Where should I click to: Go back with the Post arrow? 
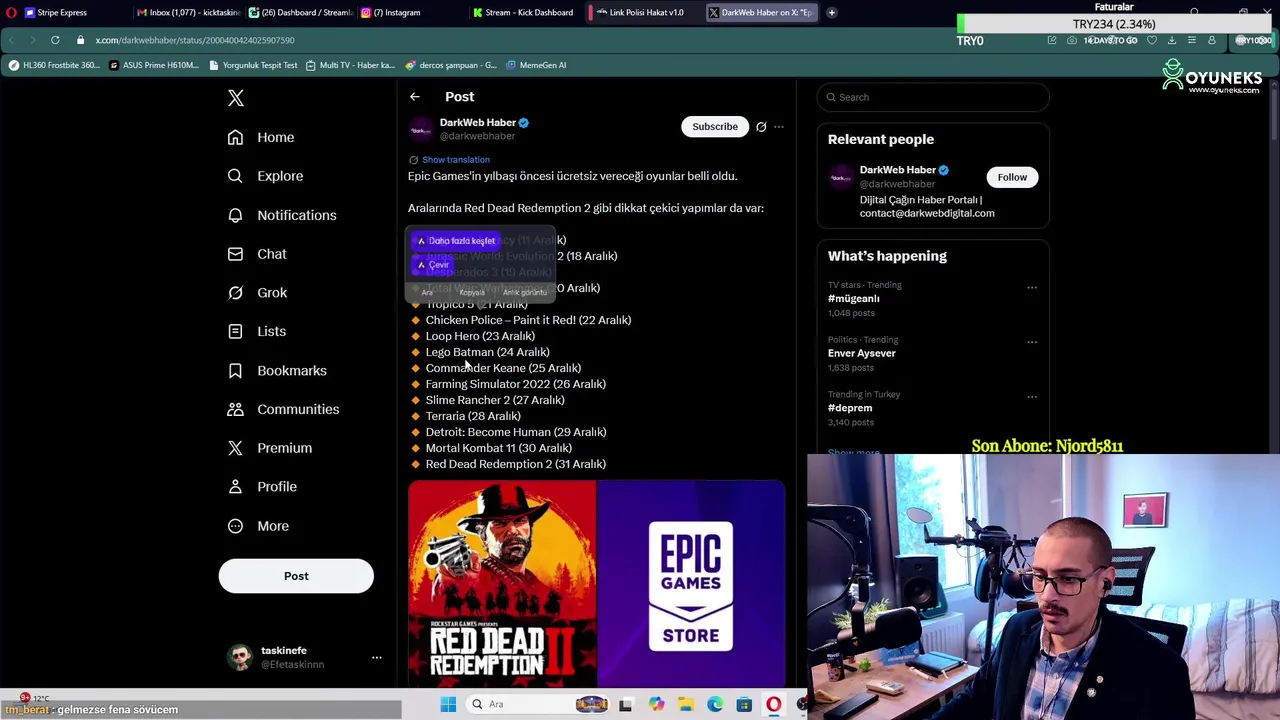coord(415,97)
